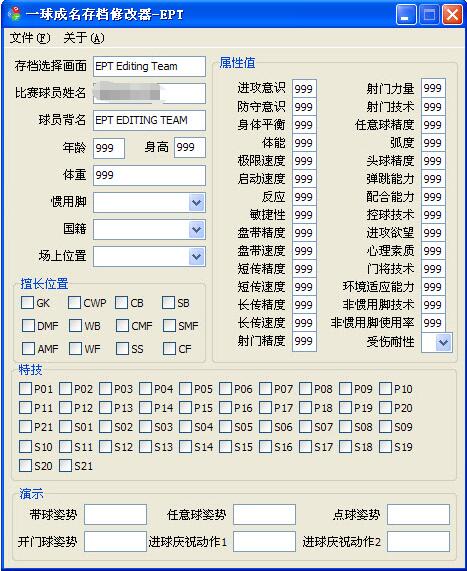
Task: Tick the SMF position checkbox
Action: pyautogui.click(x=169, y=326)
